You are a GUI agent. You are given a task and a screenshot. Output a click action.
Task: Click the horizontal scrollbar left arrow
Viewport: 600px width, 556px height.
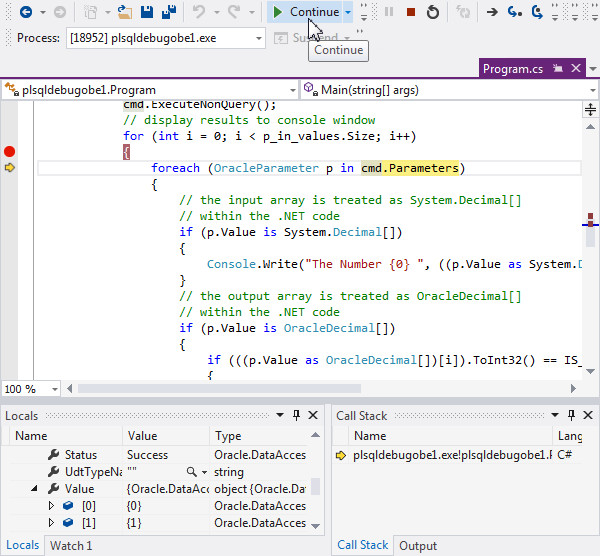point(69,389)
